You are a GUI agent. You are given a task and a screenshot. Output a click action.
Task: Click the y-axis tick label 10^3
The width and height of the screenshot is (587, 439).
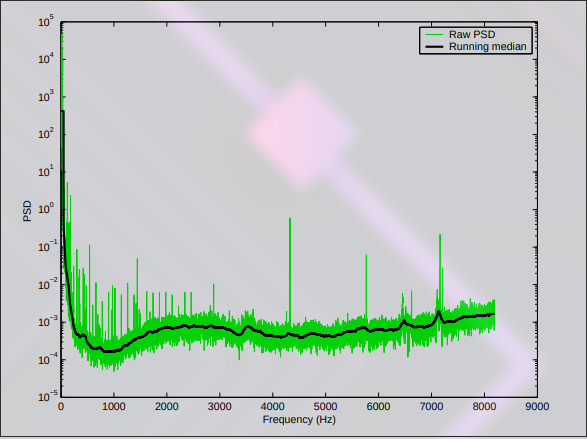(46, 96)
